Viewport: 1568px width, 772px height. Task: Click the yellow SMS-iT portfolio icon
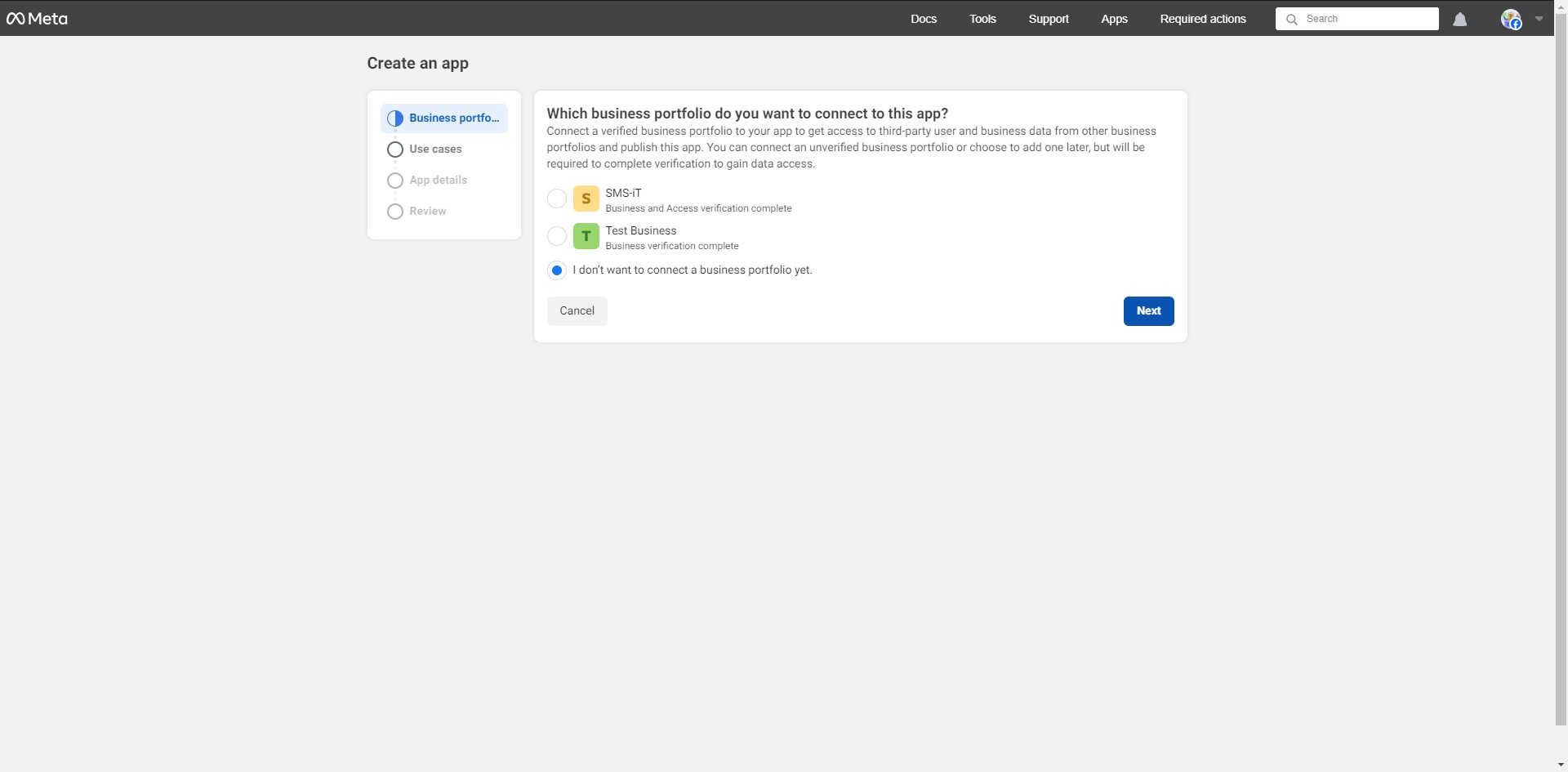coord(586,199)
